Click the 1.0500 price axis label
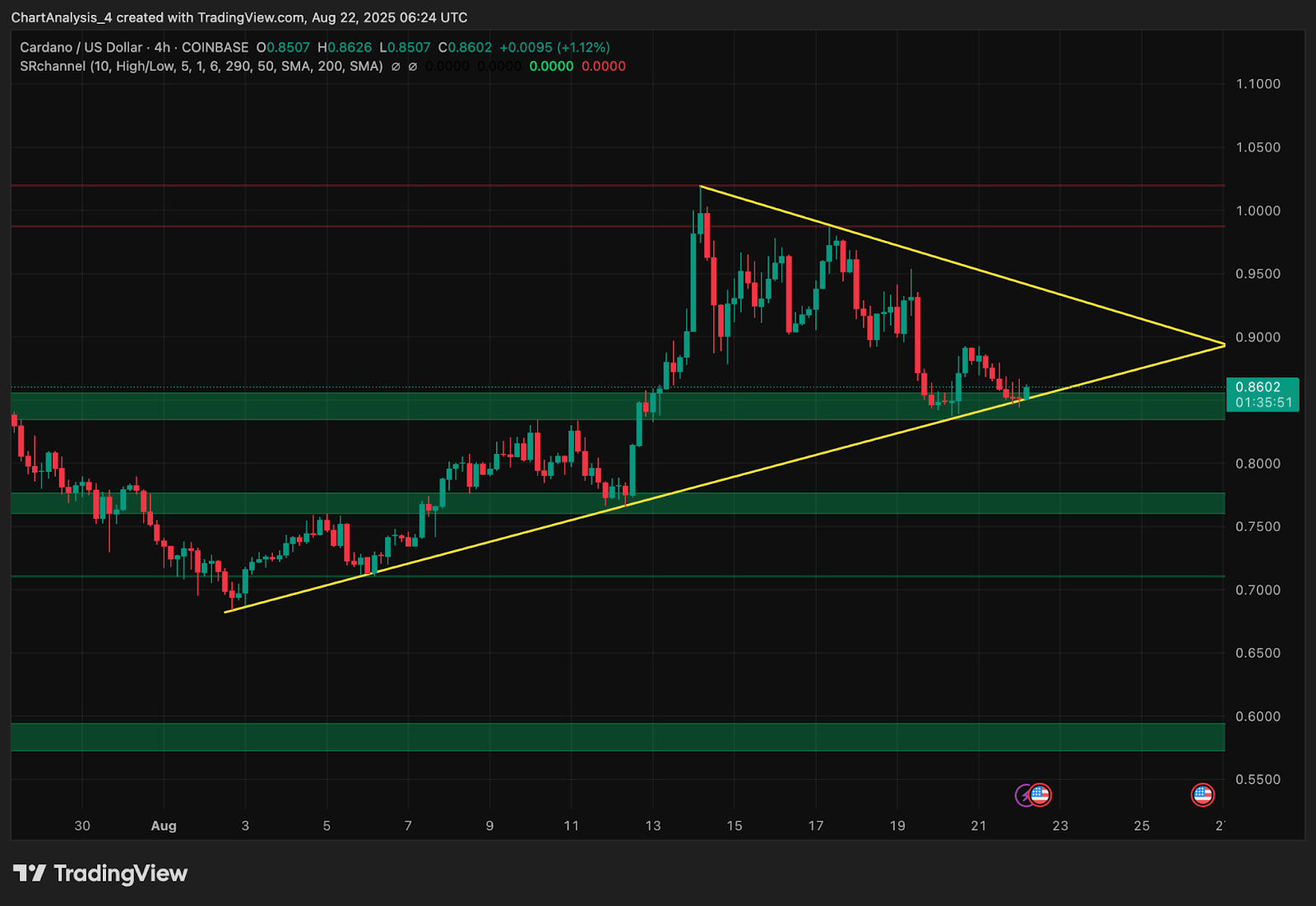Image resolution: width=1316 pixels, height=906 pixels. pos(1258,147)
